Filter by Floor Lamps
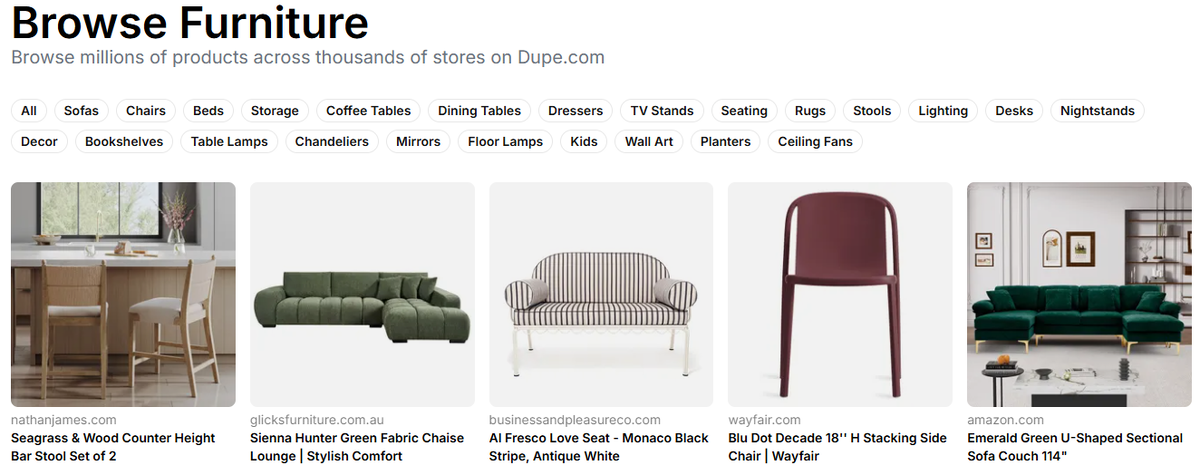 pyautogui.click(x=505, y=142)
